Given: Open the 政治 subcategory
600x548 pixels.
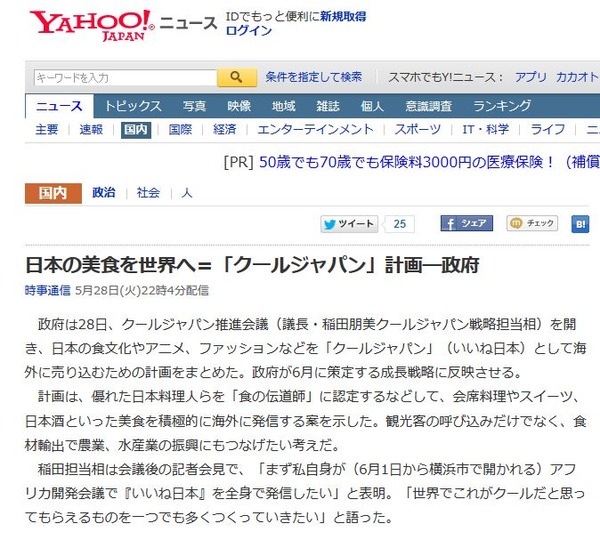Looking at the screenshot, I should click(x=104, y=192).
